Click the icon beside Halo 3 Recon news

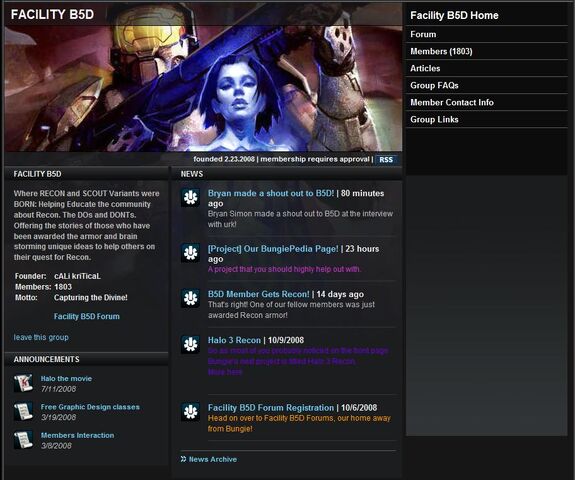point(190,344)
